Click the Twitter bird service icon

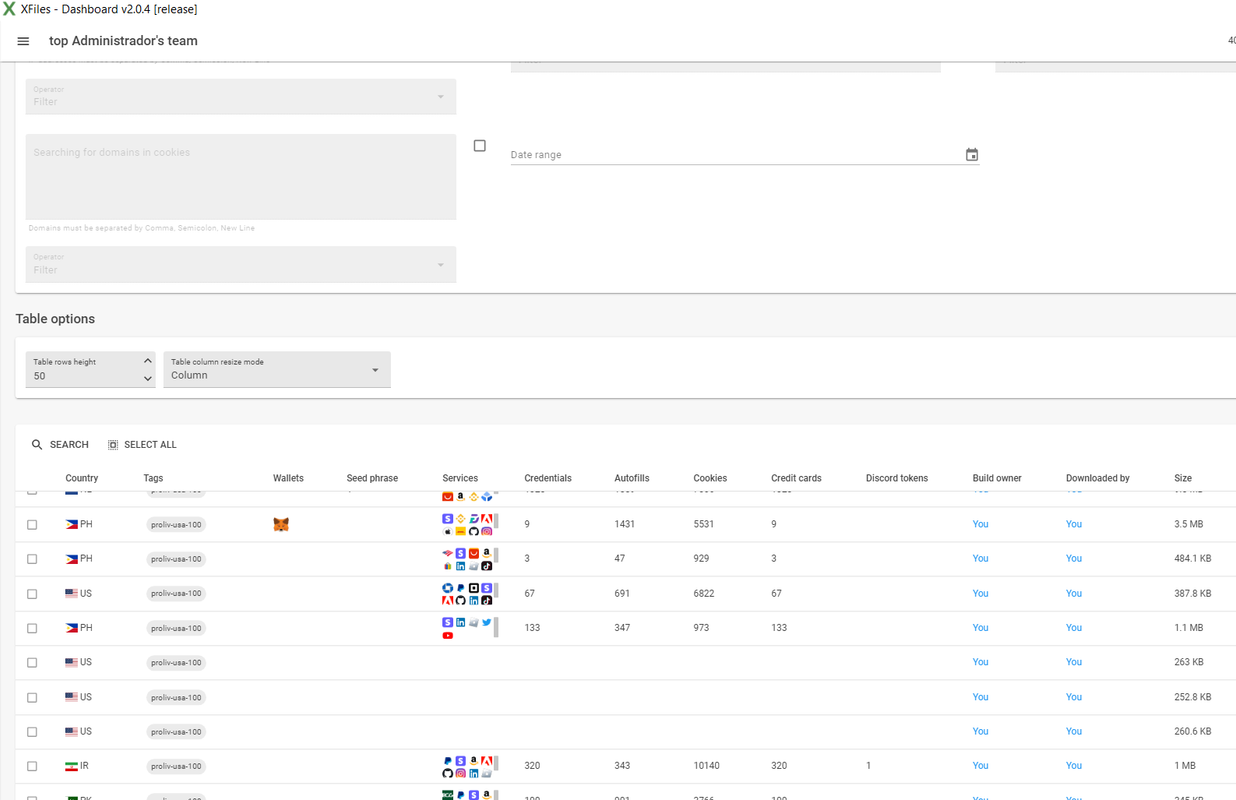click(x=486, y=622)
